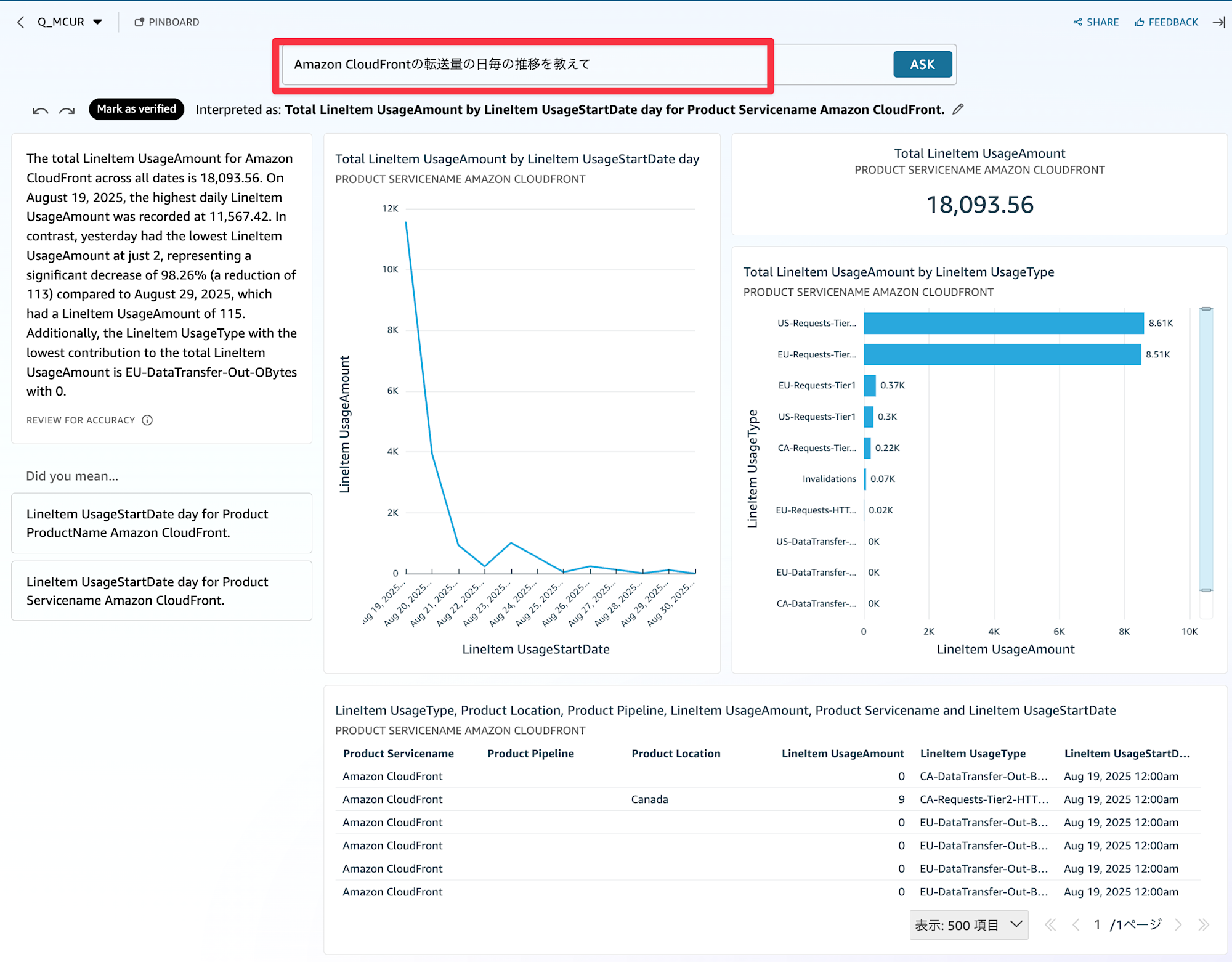Click the bar chart vertical scroll slider
The image size is (1232, 962).
point(1206,449)
